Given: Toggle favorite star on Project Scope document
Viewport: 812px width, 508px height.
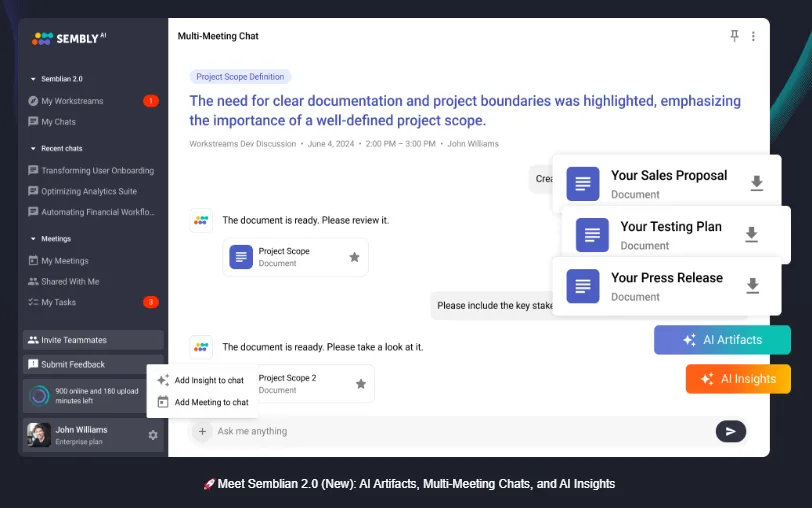Looking at the screenshot, I should click(x=354, y=257).
